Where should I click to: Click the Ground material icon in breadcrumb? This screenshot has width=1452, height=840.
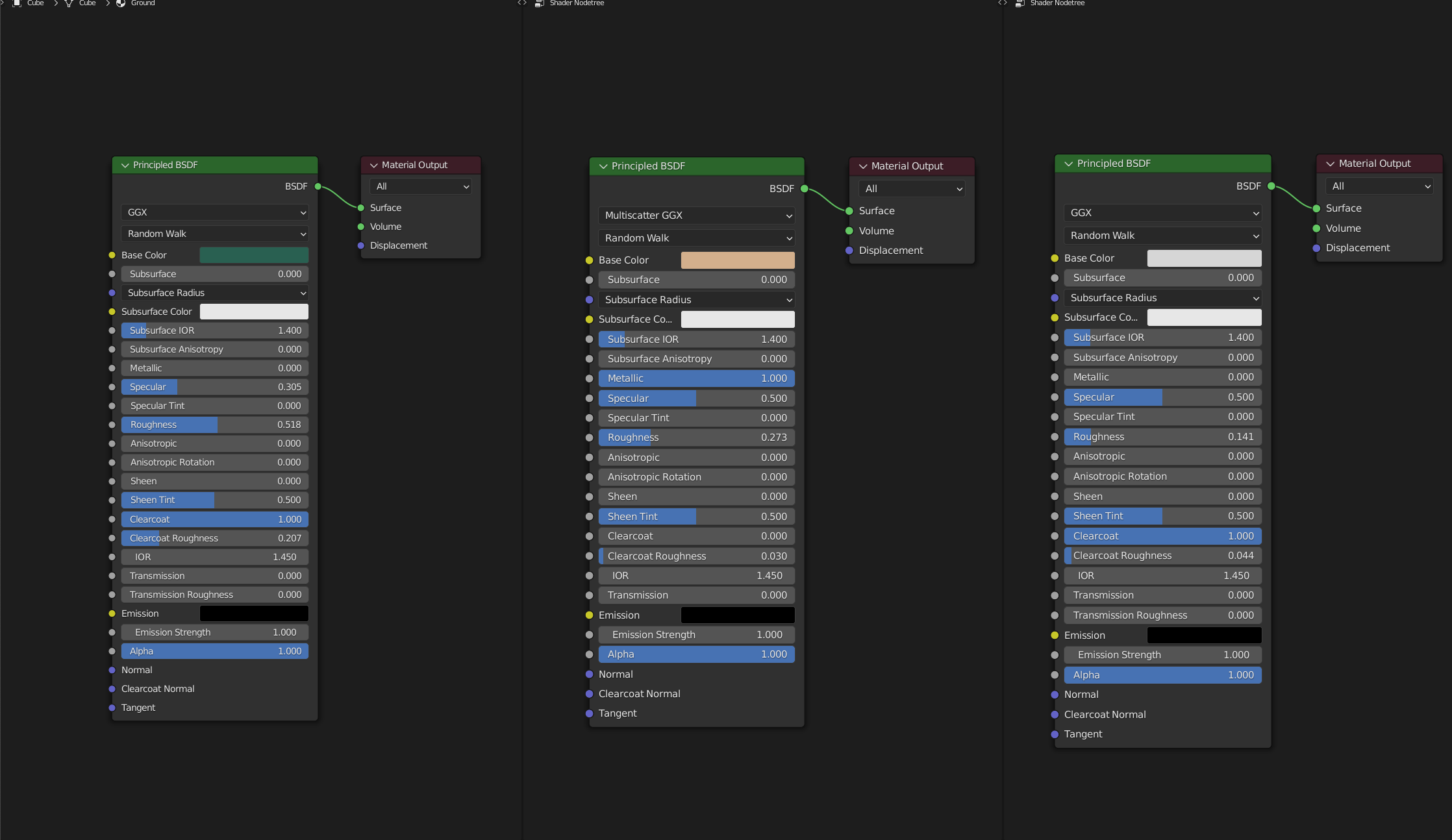pos(121,3)
